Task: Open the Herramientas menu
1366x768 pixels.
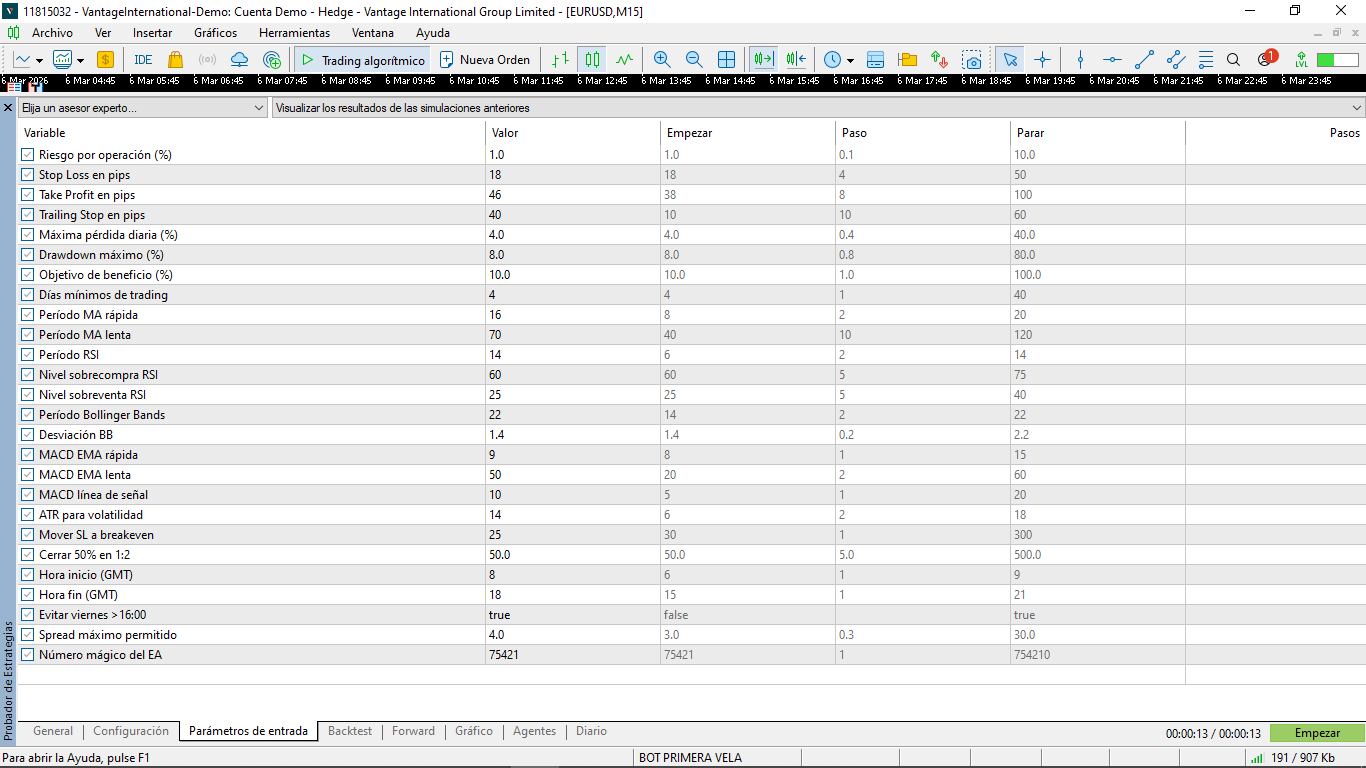Action: point(294,33)
